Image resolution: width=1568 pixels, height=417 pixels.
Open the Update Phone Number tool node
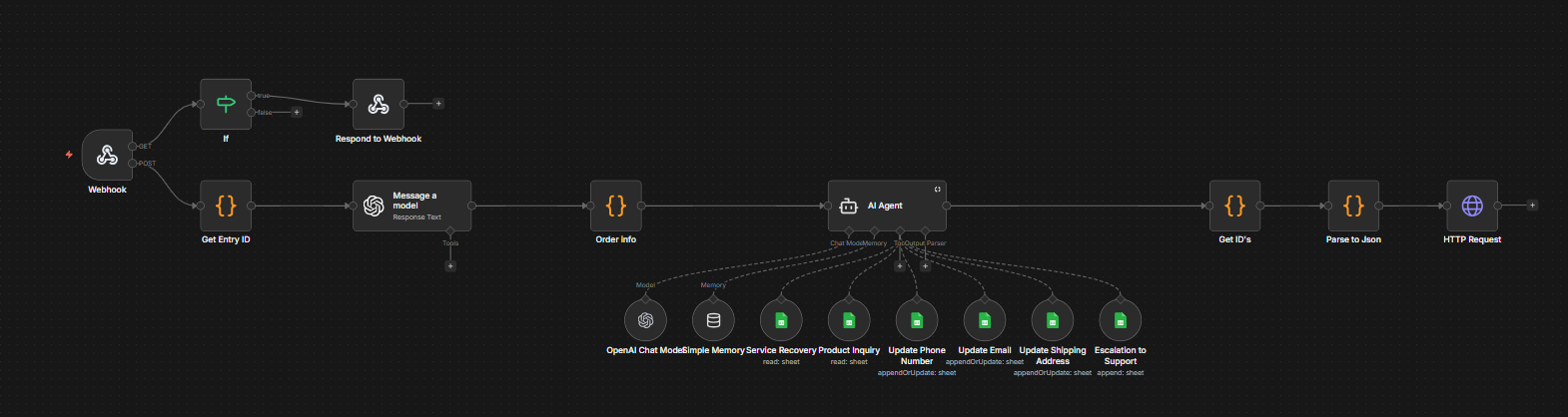click(x=917, y=320)
